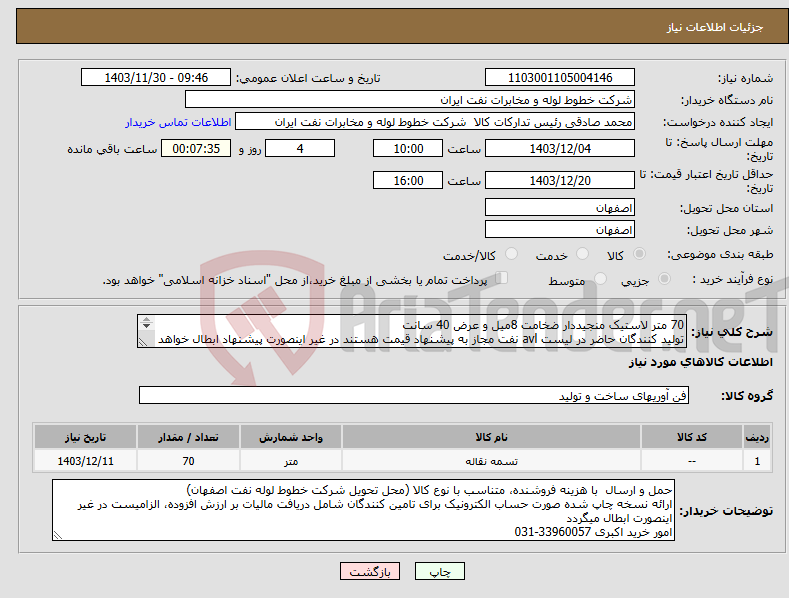
Task: Click the شهر محل تحویل field اصفهان
Action: [x=560, y=230]
